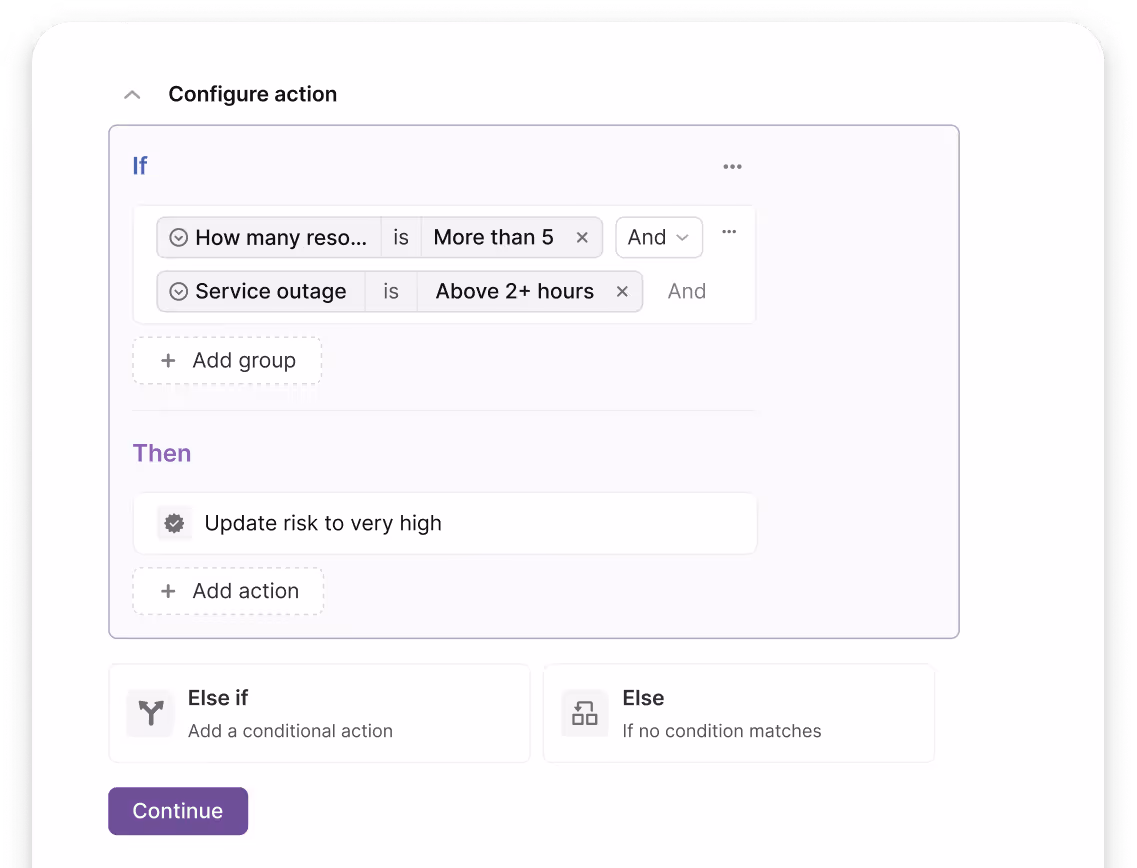Open the If block three-dot menu
This screenshot has width=1137, height=868.
tap(732, 167)
